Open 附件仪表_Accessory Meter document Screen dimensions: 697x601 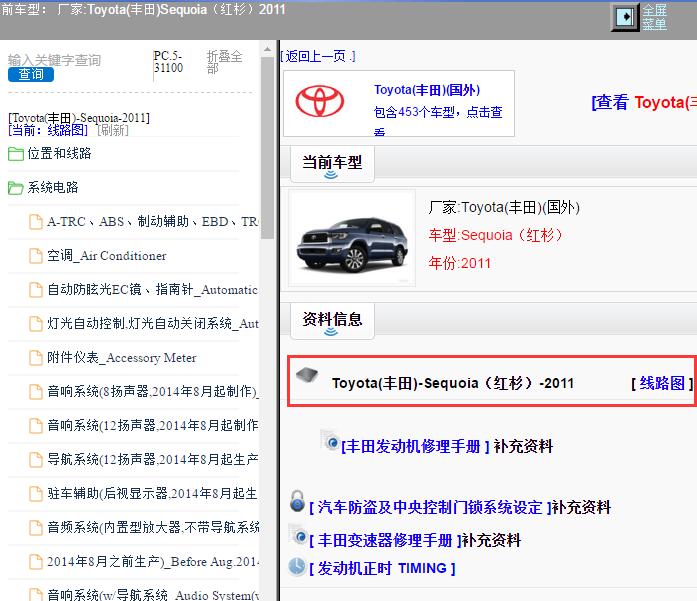click(121, 357)
